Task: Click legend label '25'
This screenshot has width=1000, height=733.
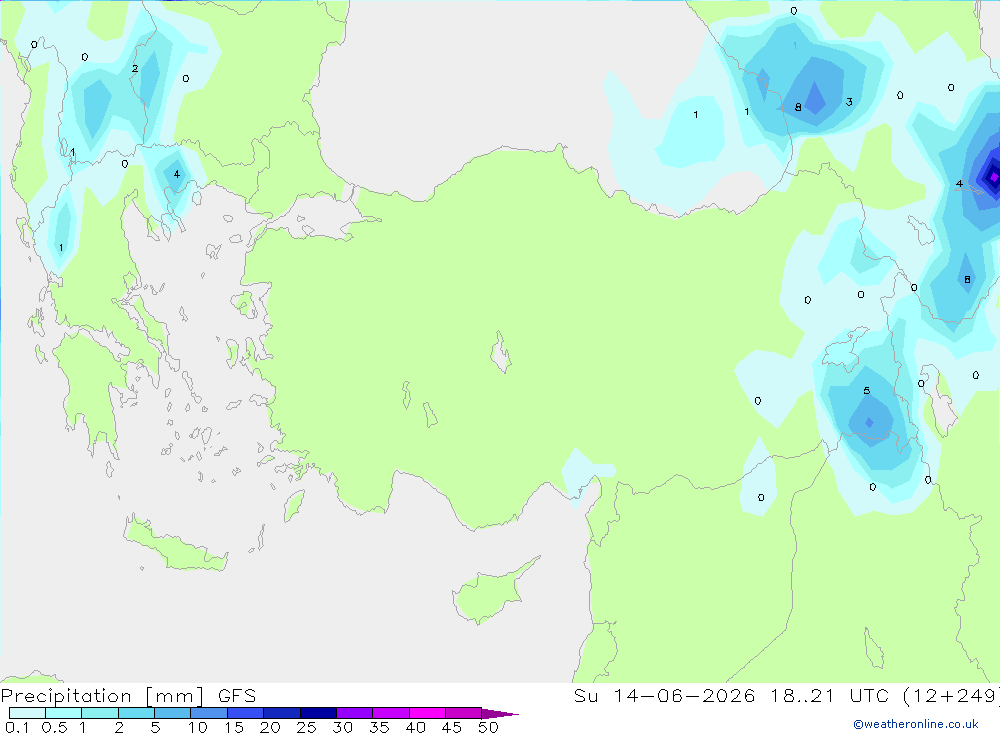Action: [306, 727]
